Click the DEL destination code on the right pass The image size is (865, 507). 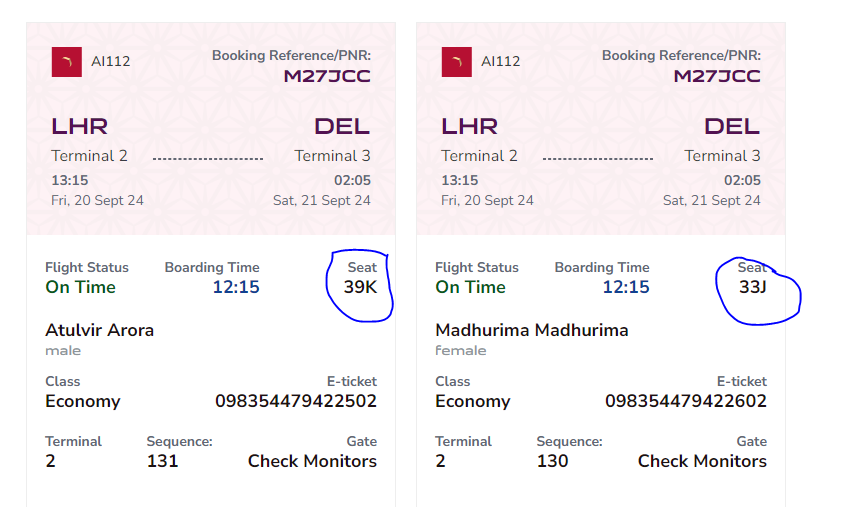(732, 127)
